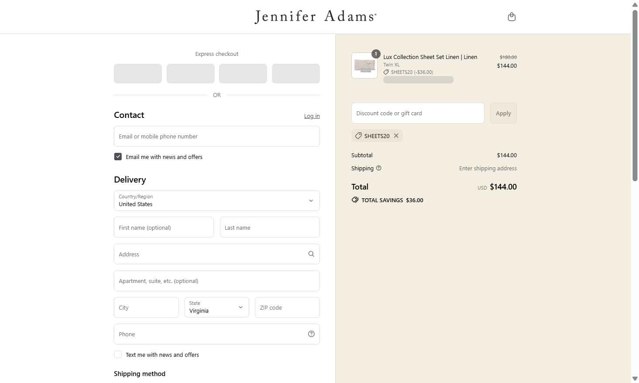This screenshot has height=383, width=639.
Task: Click the address search magnifier icon
Action: click(311, 254)
